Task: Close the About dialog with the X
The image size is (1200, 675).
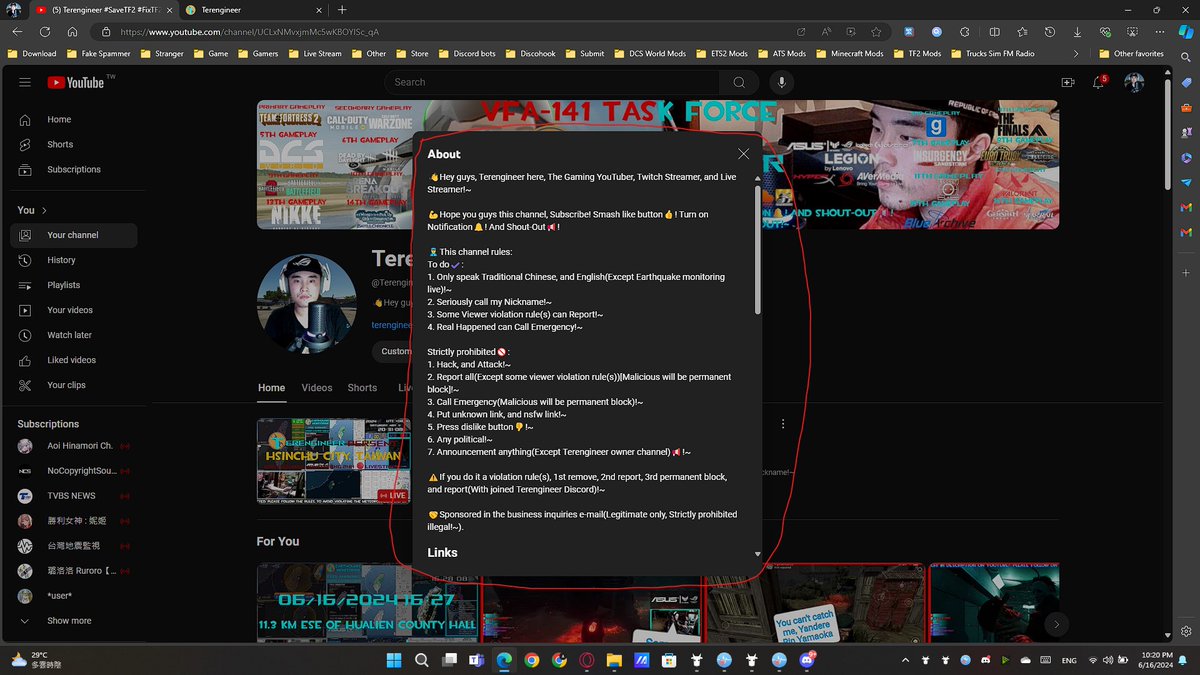Action: tap(743, 154)
